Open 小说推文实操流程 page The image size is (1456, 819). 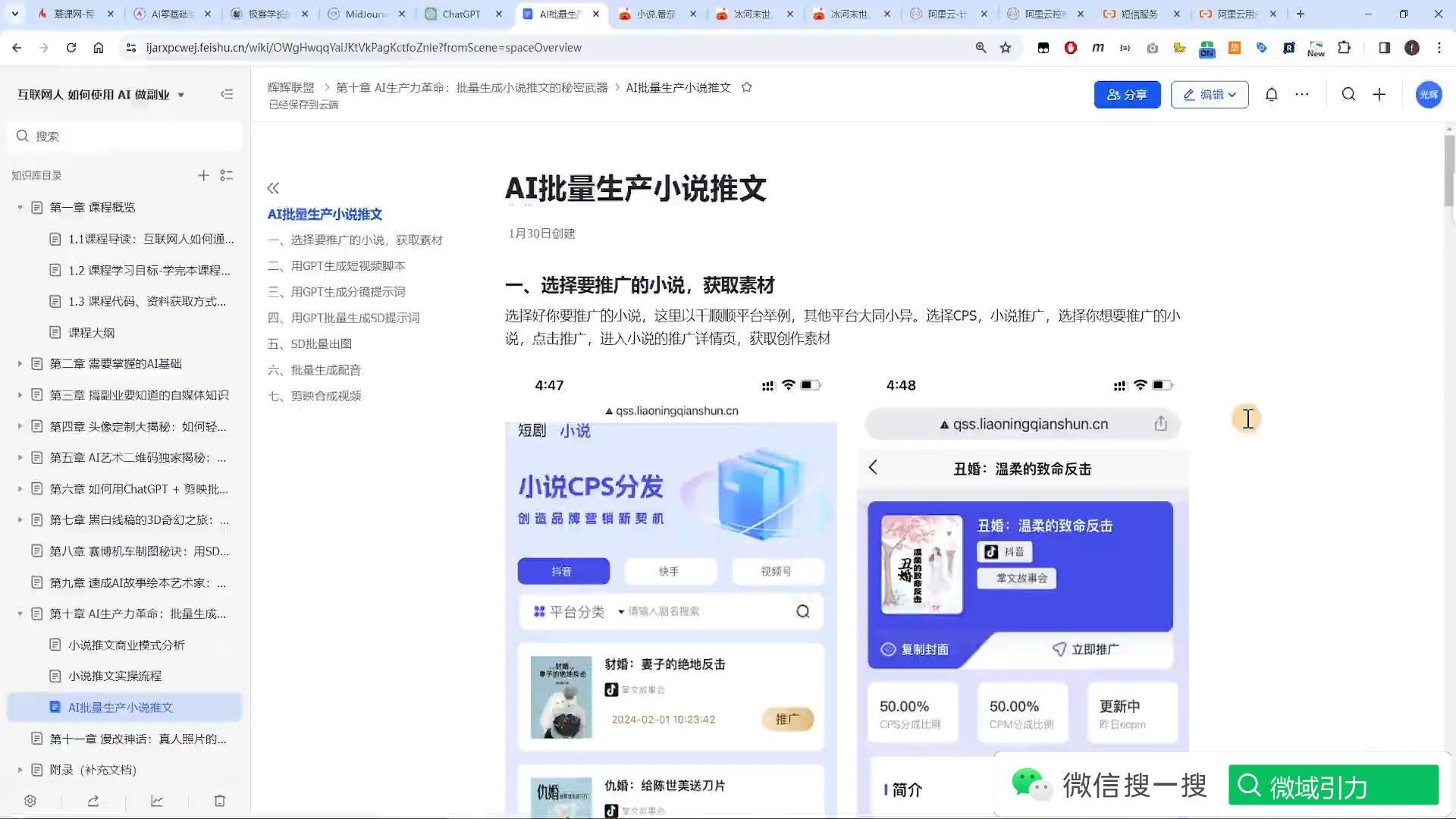pyautogui.click(x=115, y=676)
